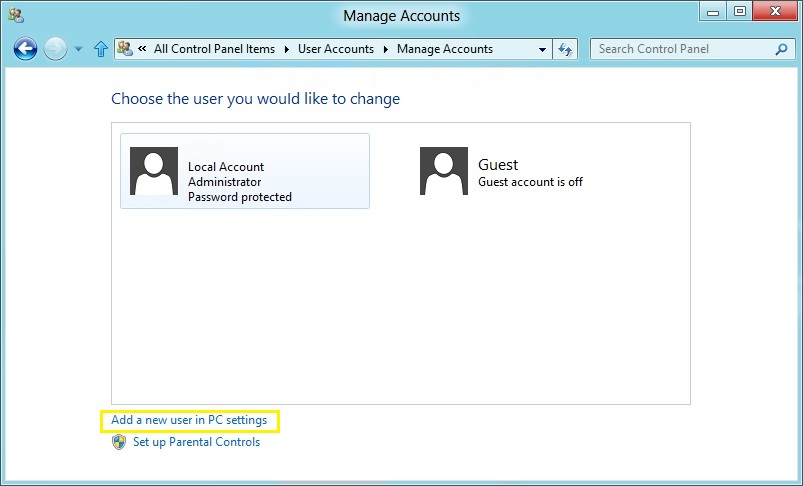Viewport: 803px width, 486px height.
Task: Click the Guest account avatar picture
Action: click(444, 171)
